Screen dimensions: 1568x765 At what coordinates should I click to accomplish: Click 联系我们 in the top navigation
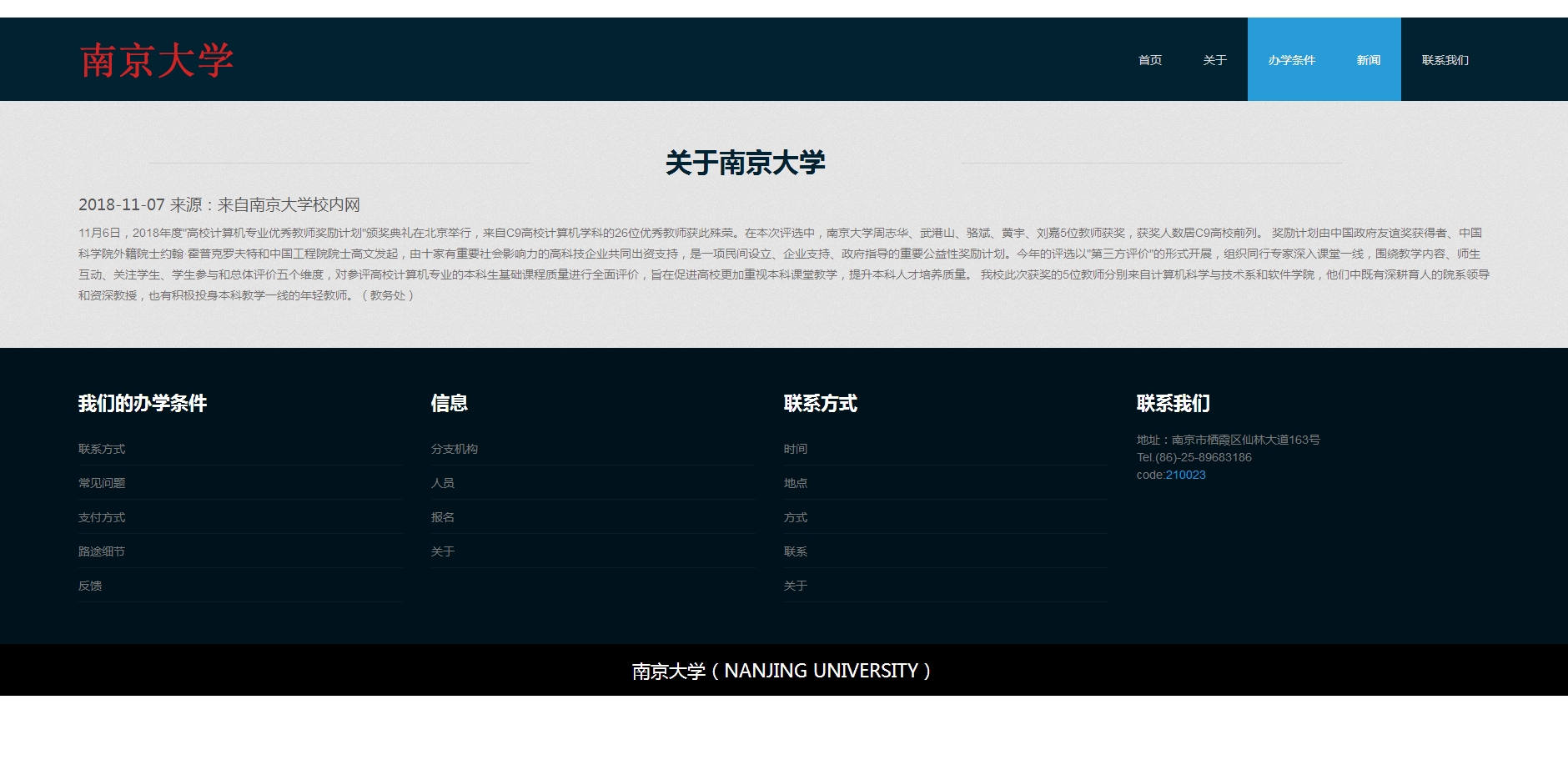tap(1445, 60)
